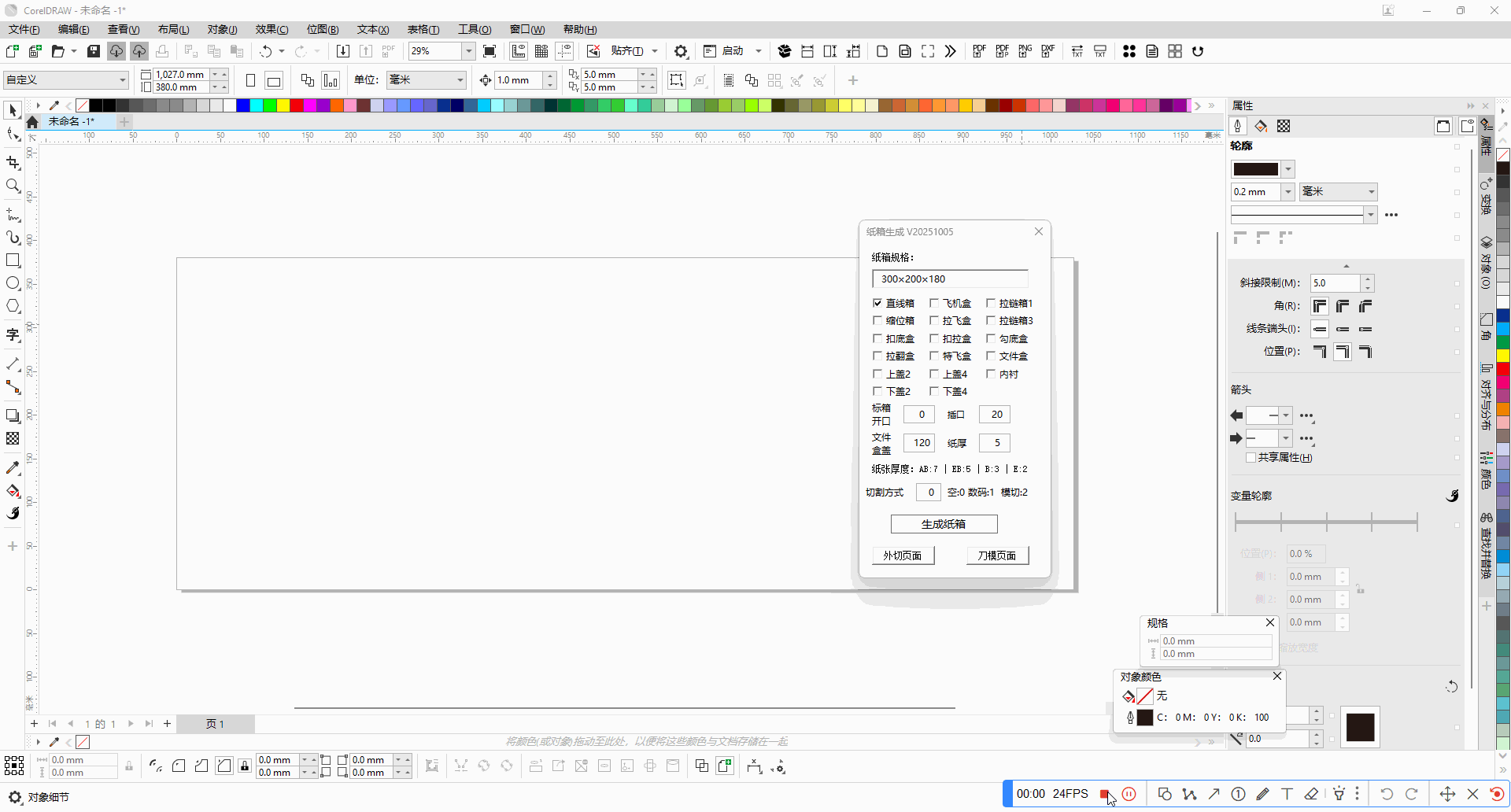This screenshot has width=1511, height=812.
Task: Expand the 自定义 page size dropdown
Action: coord(122,80)
